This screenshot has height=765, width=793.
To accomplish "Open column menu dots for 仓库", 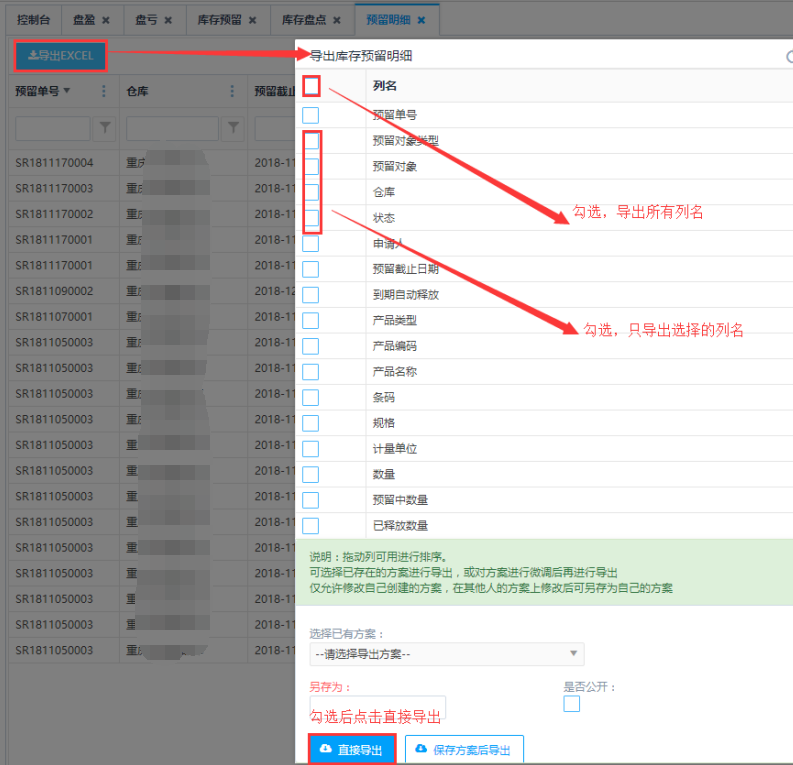I will pyautogui.click(x=232, y=92).
